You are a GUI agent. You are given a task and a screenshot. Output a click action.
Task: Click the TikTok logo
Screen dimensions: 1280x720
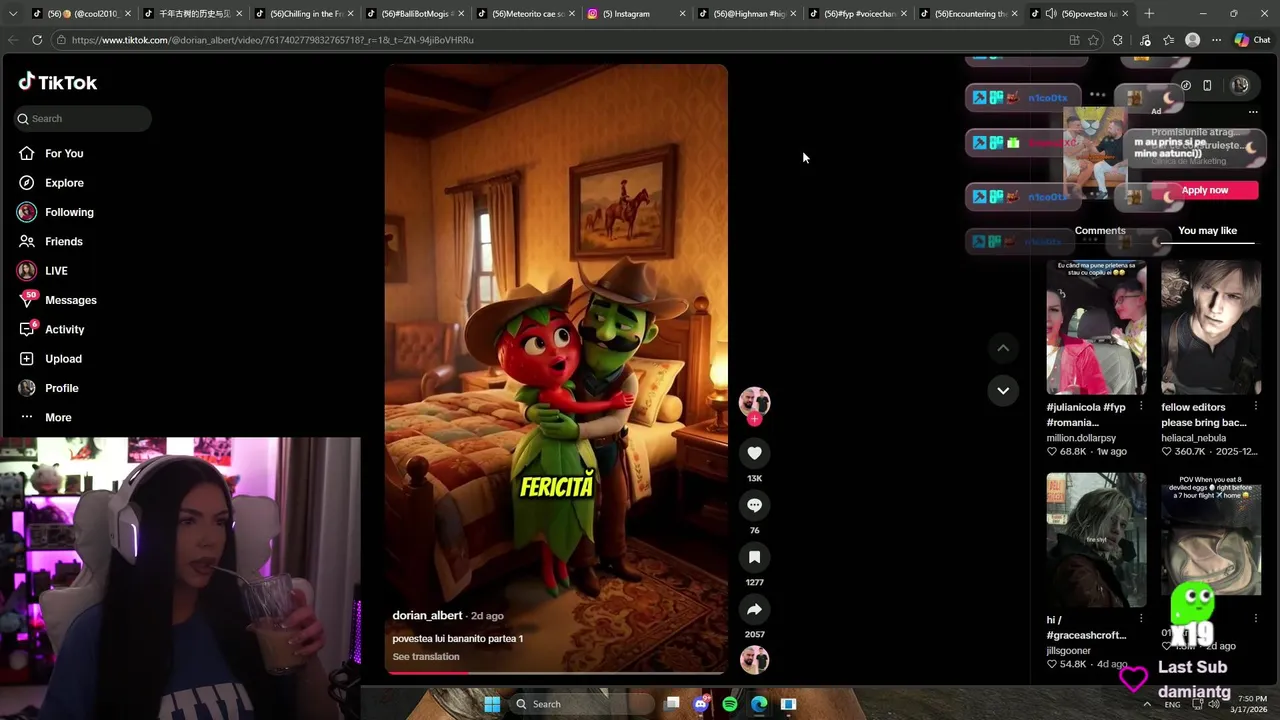tap(57, 82)
